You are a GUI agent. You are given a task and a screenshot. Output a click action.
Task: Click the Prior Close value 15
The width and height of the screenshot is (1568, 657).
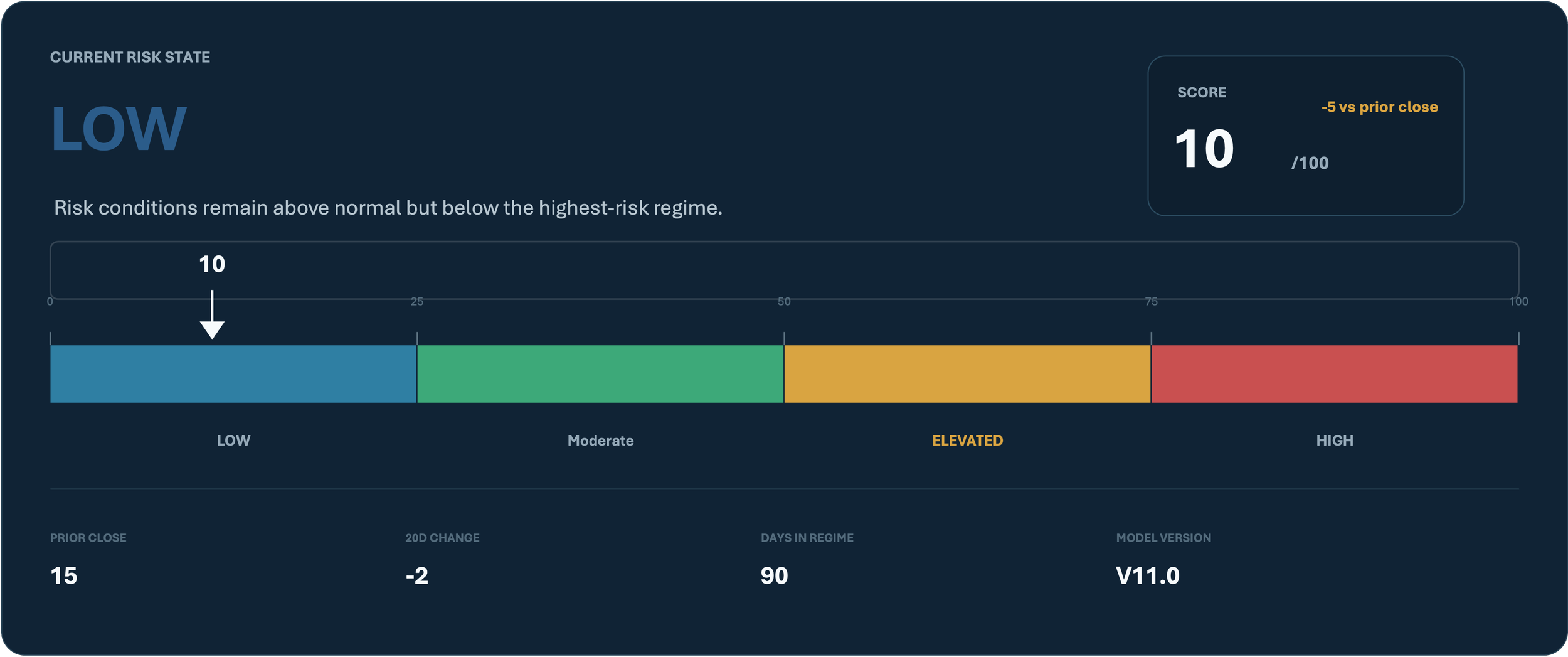(x=64, y=575)
